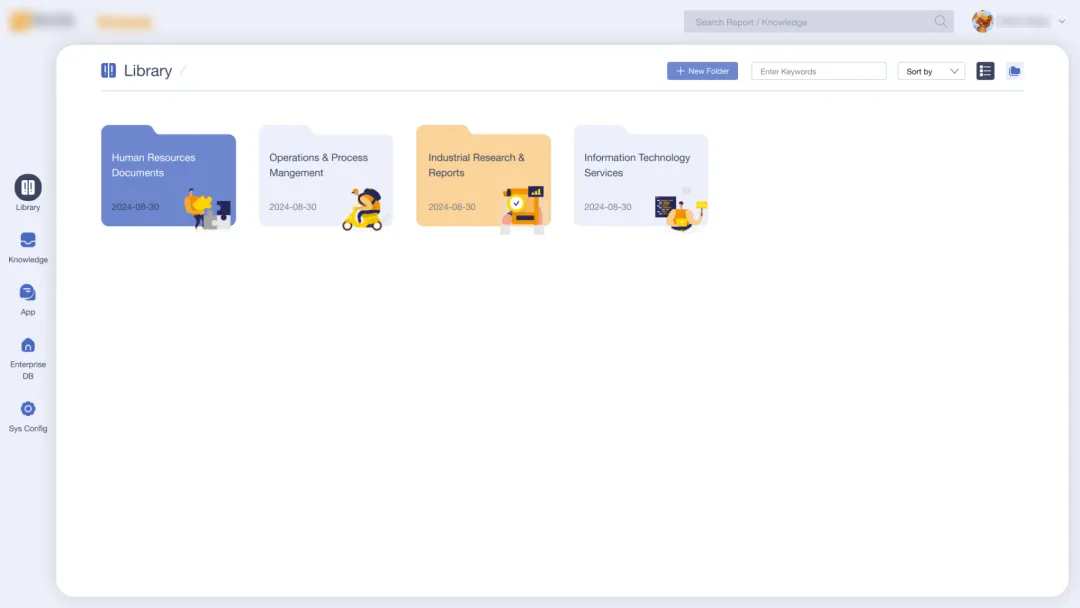Click the search magnifier icon
This screenshot has width=1080, height=608.
click(940, 21)
